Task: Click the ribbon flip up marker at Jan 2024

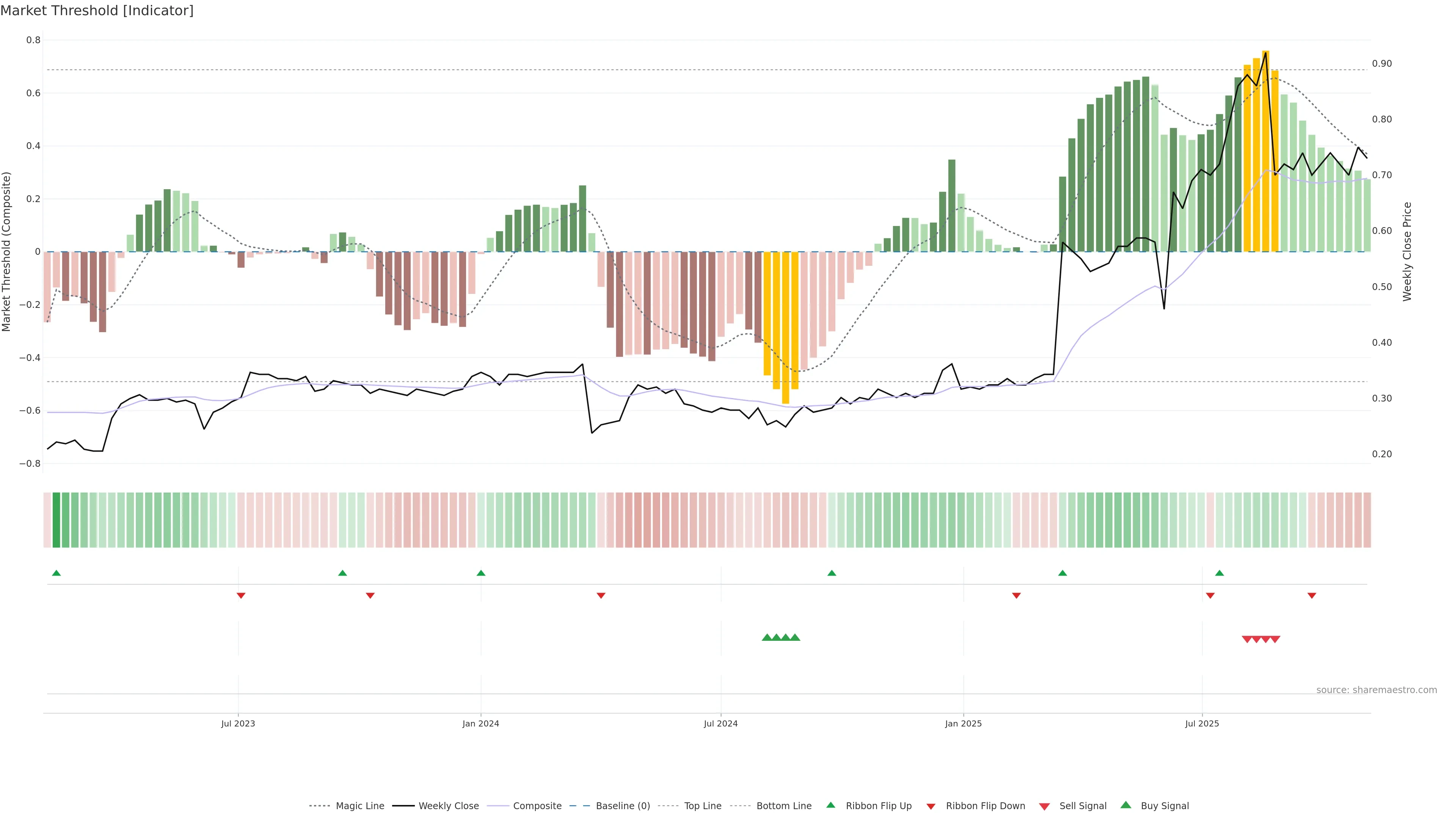Action: click(481, 573)
